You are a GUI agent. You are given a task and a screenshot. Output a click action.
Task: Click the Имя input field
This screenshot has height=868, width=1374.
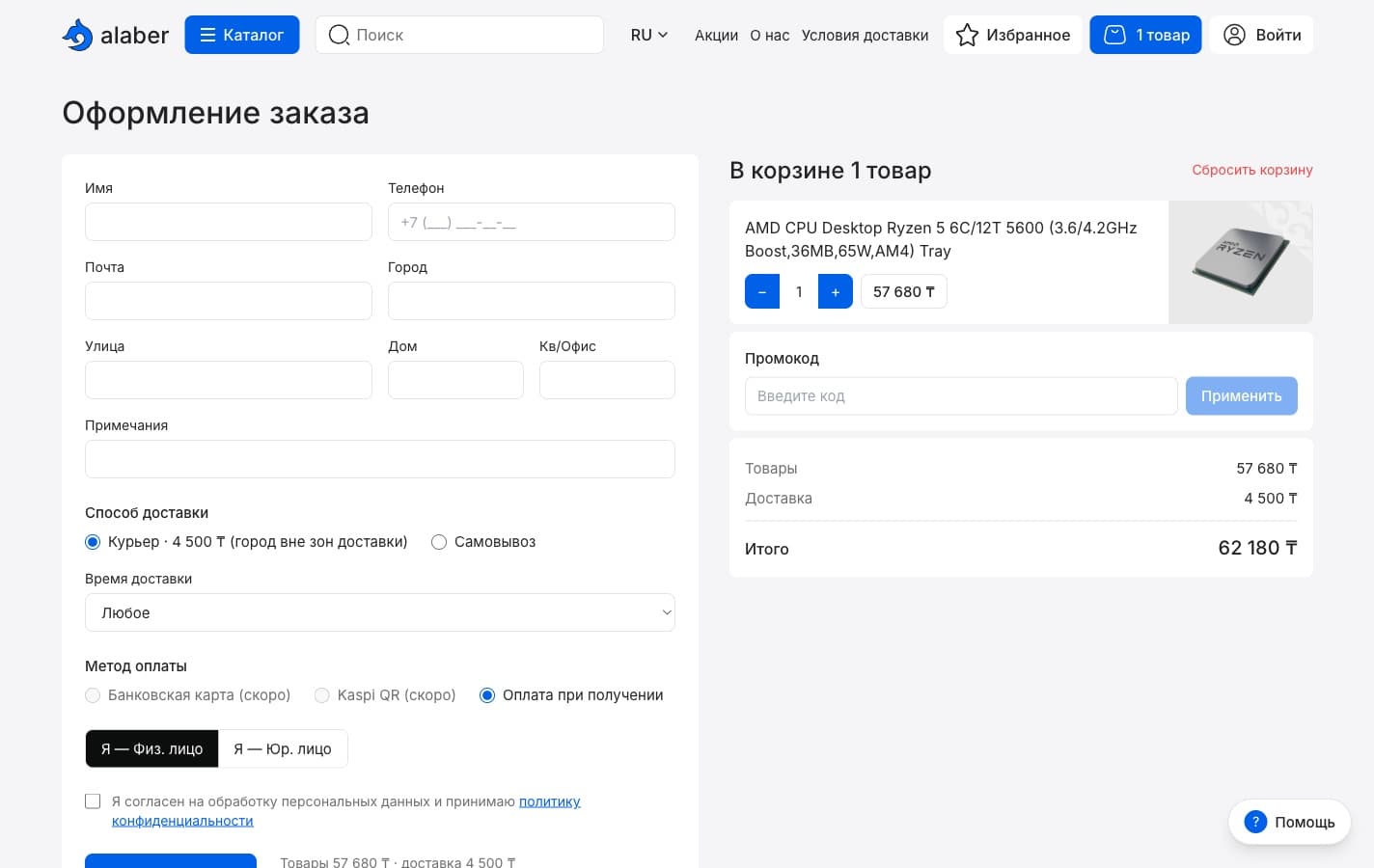tap(229, 222)
